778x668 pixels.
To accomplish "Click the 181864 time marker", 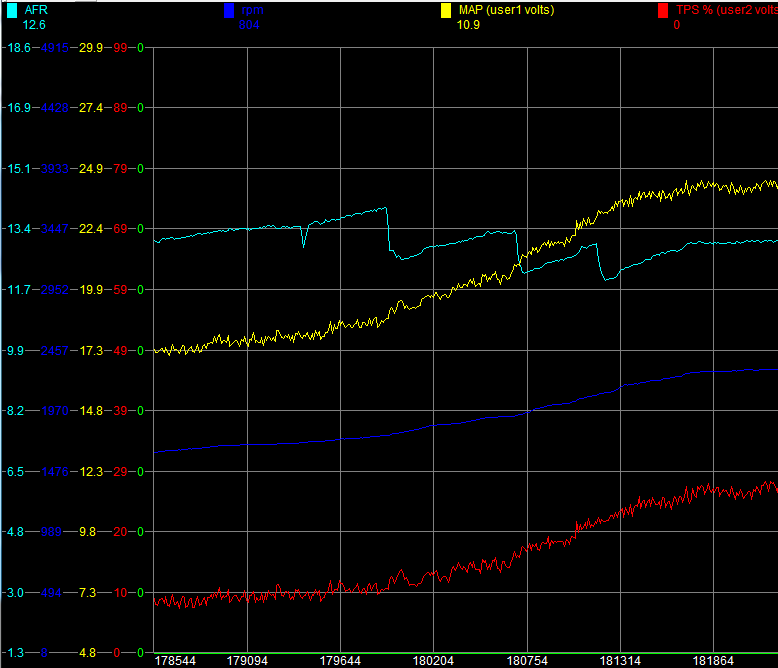I will tap(714, 661).
